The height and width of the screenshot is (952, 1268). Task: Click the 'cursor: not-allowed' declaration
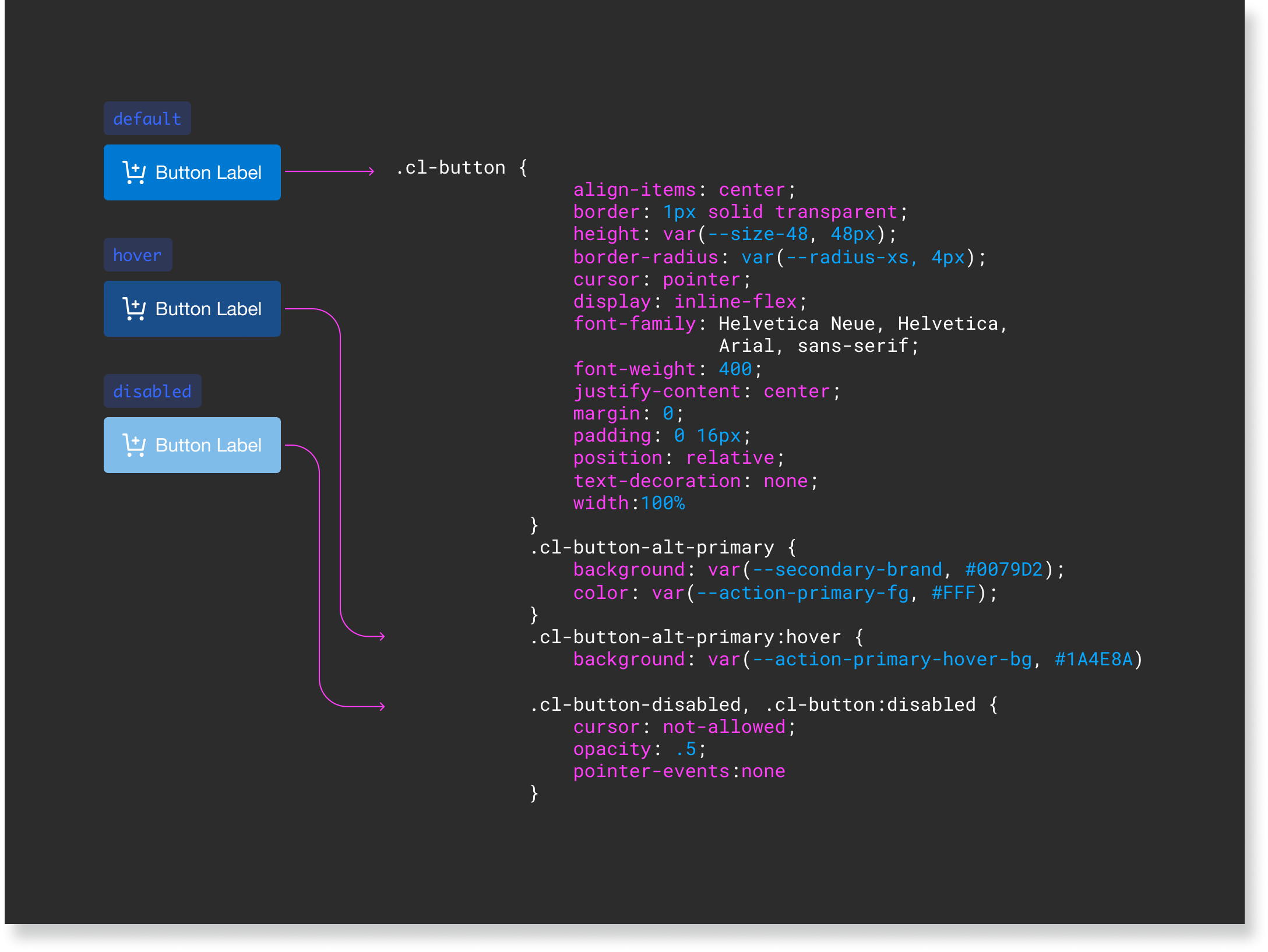(x=684, y=727)
